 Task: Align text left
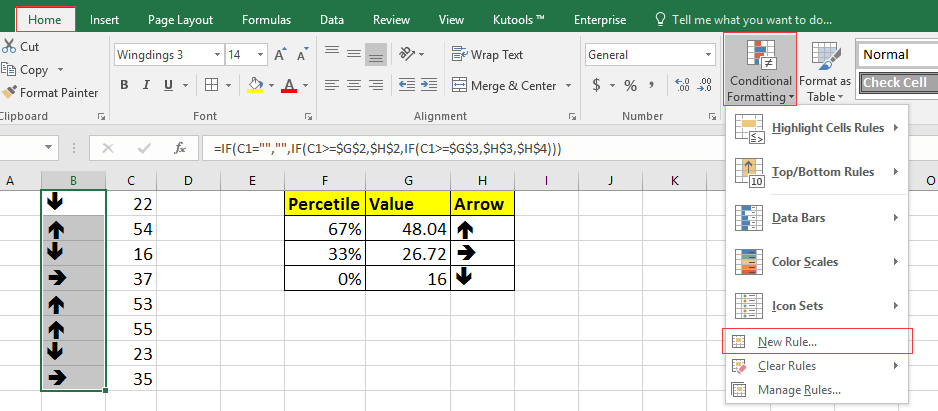332,85
